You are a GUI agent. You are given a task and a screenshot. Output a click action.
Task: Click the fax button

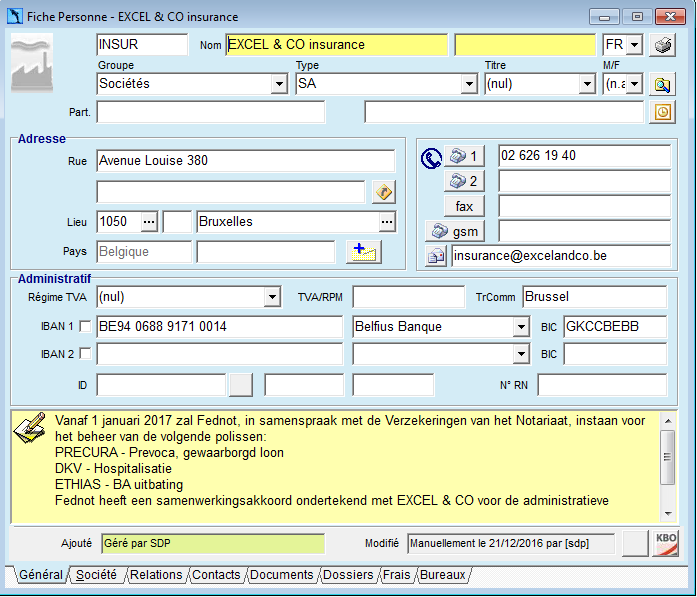(x=464, y=206)
